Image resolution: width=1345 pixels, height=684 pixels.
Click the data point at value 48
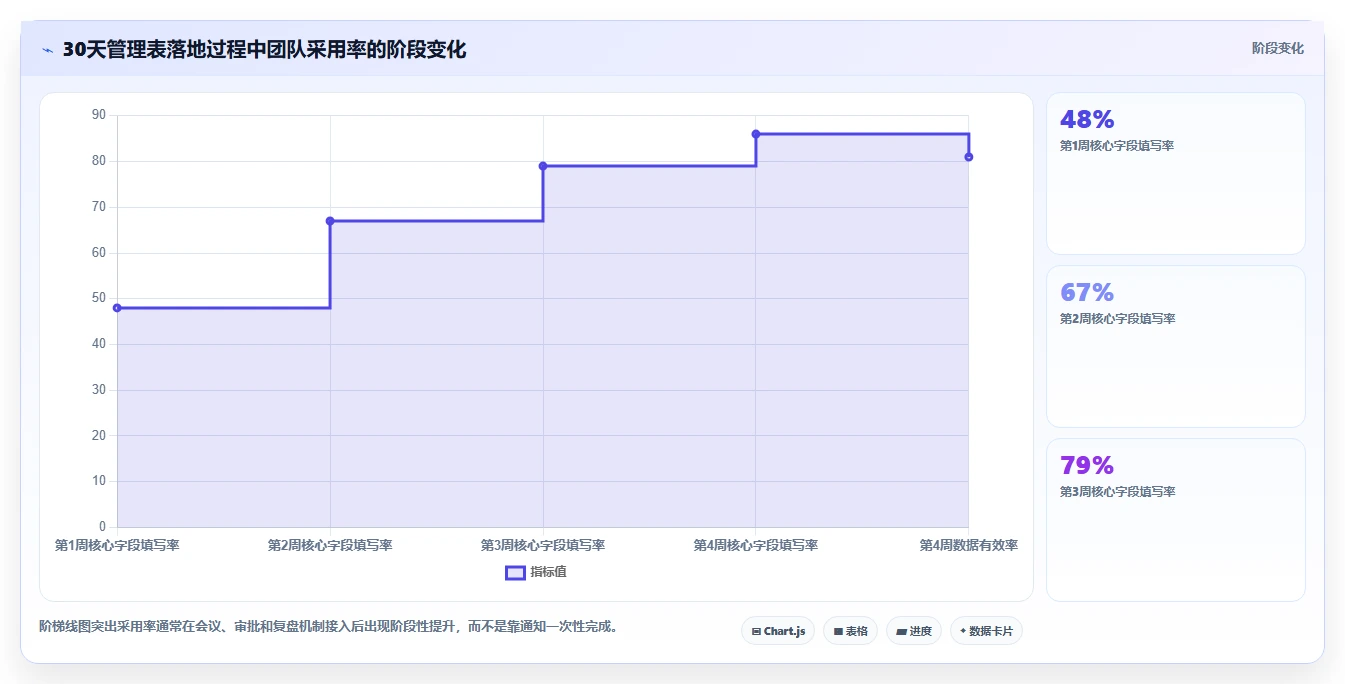click(x=117, y=308)
